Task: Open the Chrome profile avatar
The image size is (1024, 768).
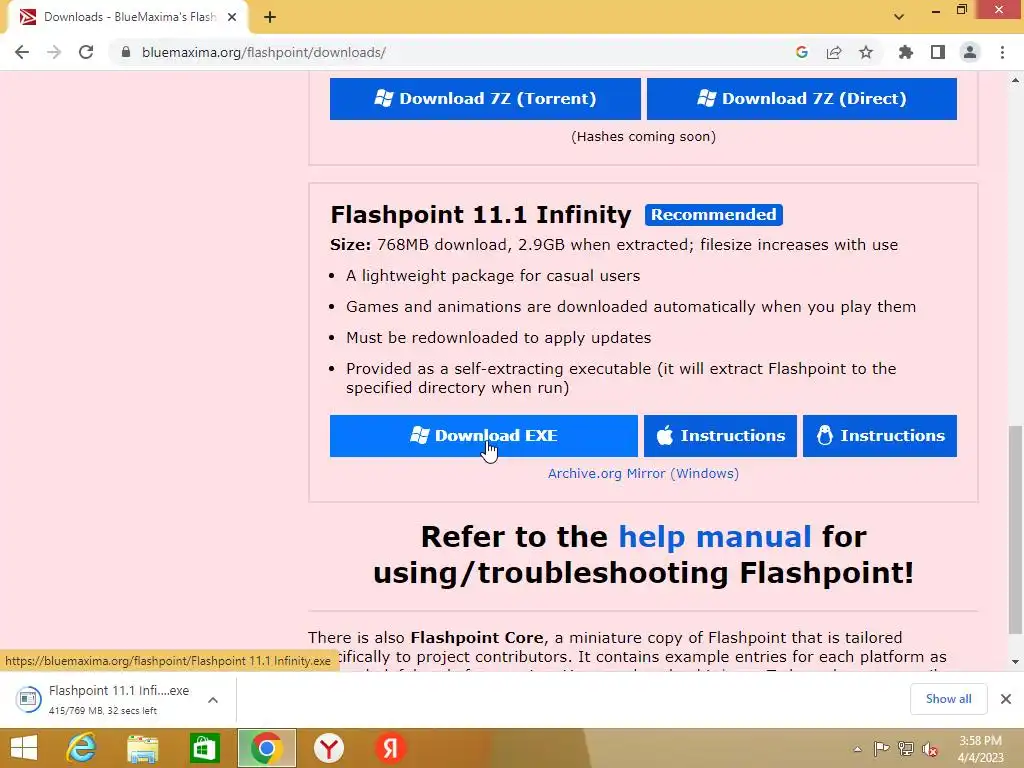Action: pos(970,52)
